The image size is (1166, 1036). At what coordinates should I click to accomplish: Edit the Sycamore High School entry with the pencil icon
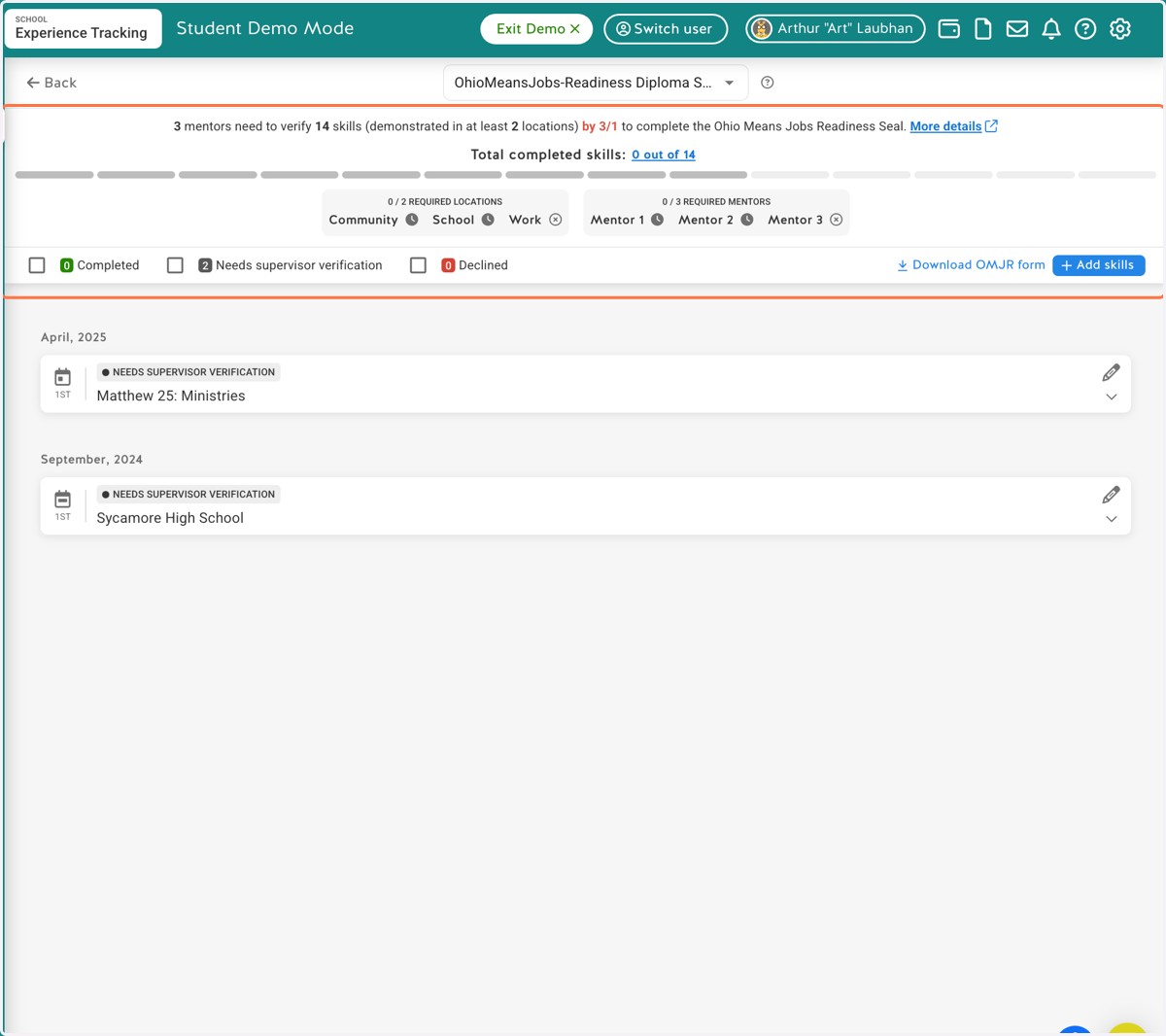tap(1111, 496)
